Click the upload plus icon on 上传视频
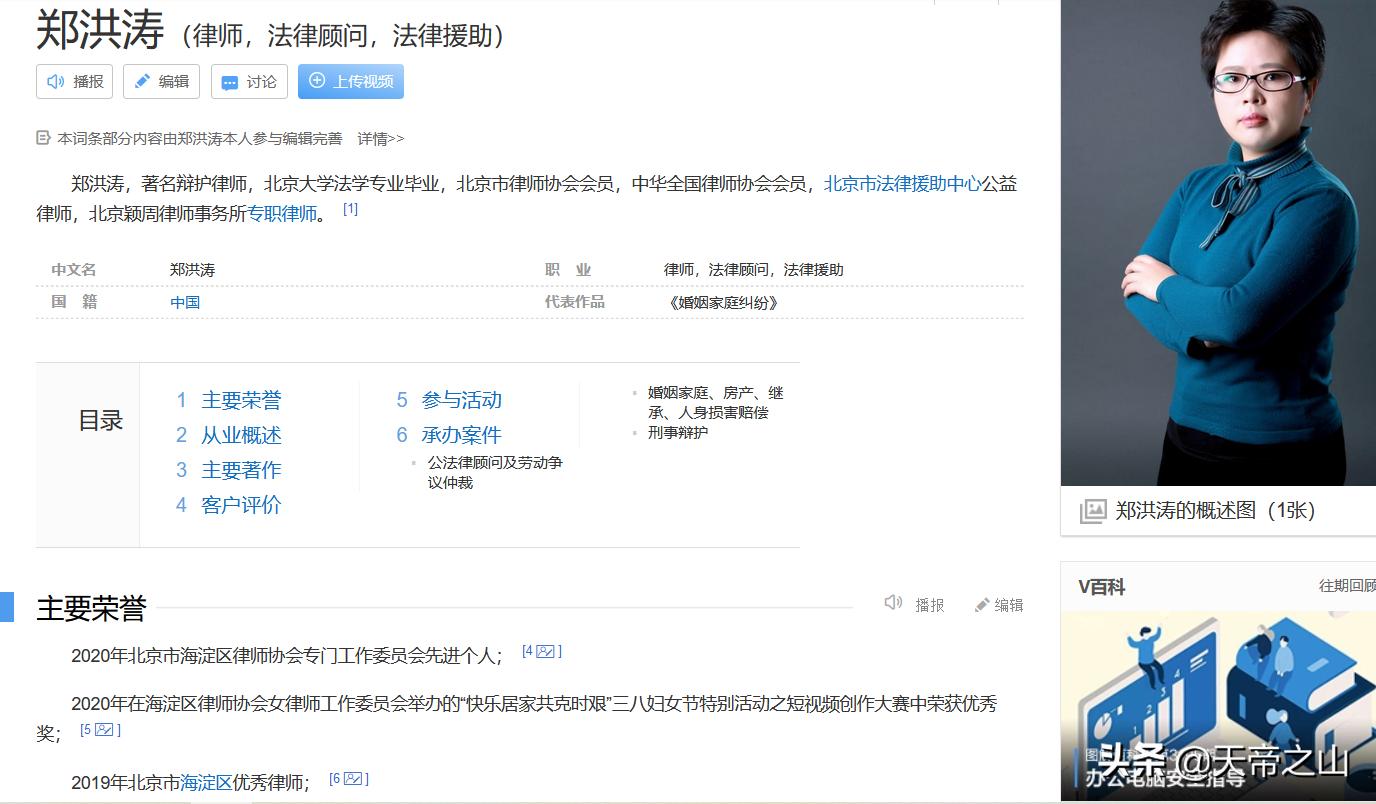This screenshot has width=1376, height=804. (319, 82)
